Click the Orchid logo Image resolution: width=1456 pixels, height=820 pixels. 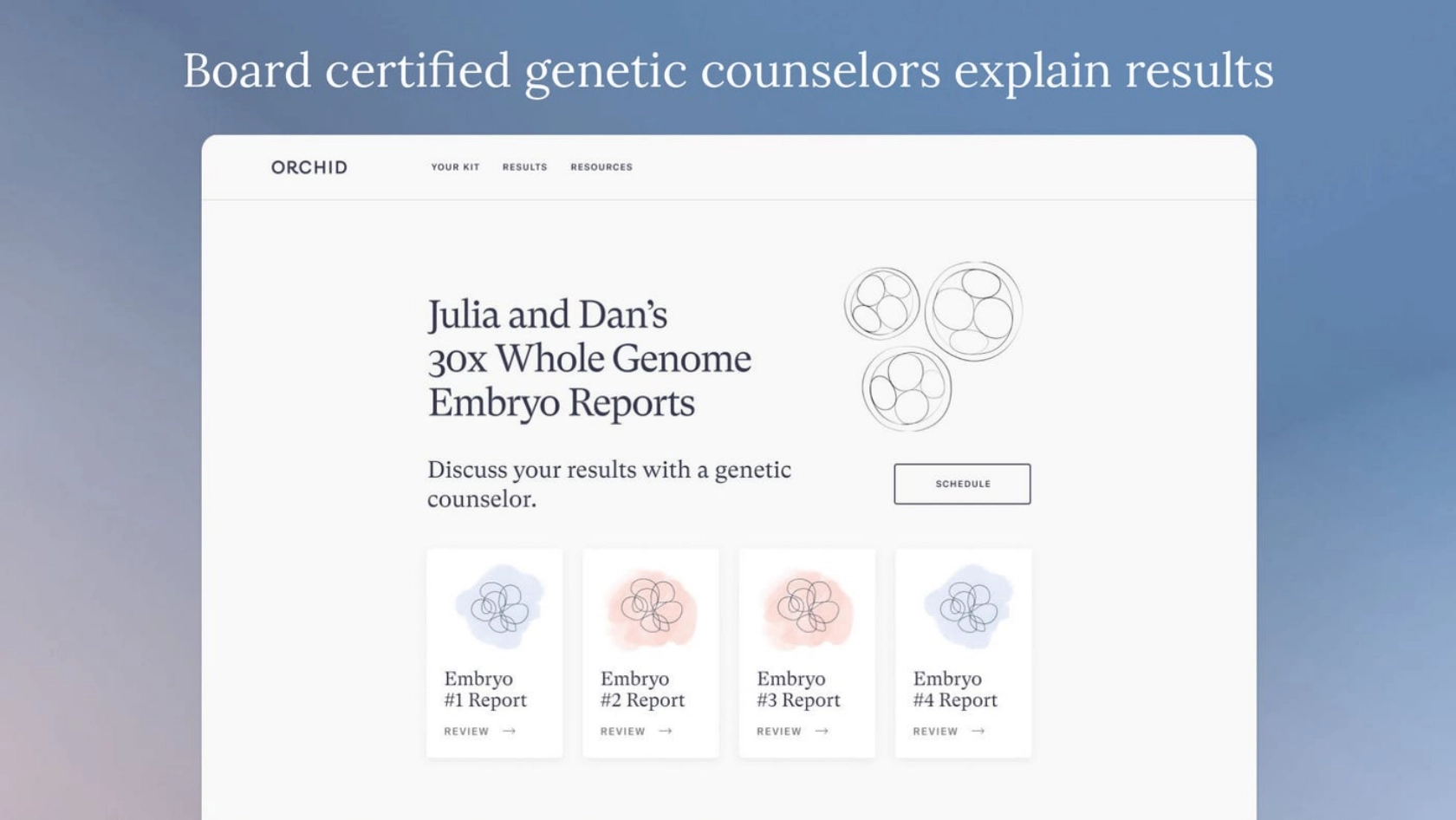(x=309, y=167)
